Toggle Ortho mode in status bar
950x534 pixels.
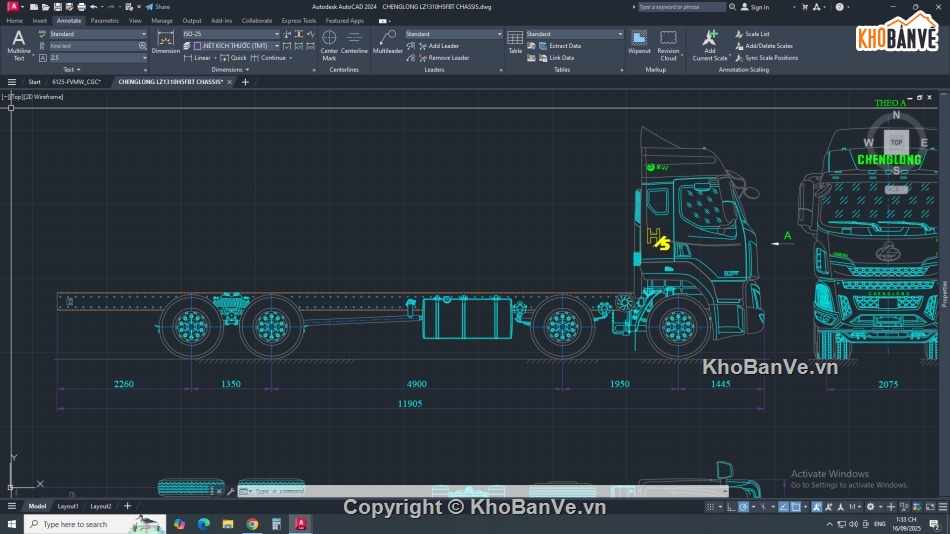click(x=731, y=507)
